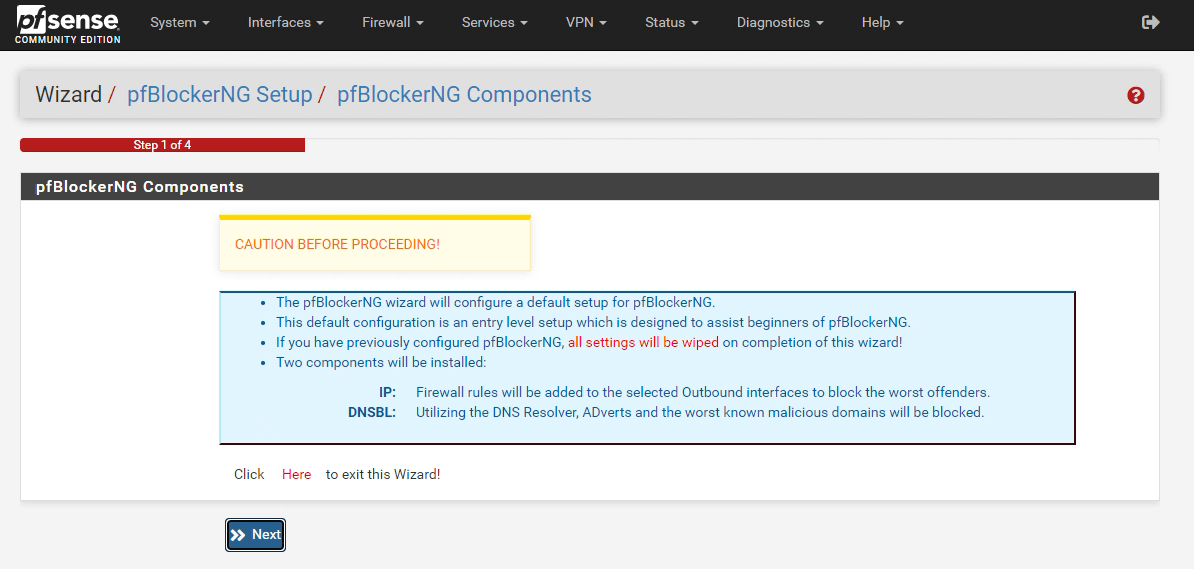Open the Services menu
1194x569 pixels.
click(495, 22)
